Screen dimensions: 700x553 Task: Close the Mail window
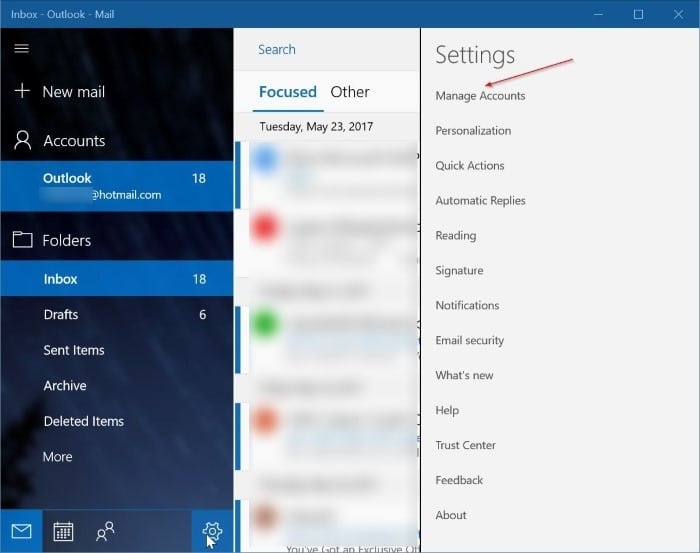[x=678, y=14]
